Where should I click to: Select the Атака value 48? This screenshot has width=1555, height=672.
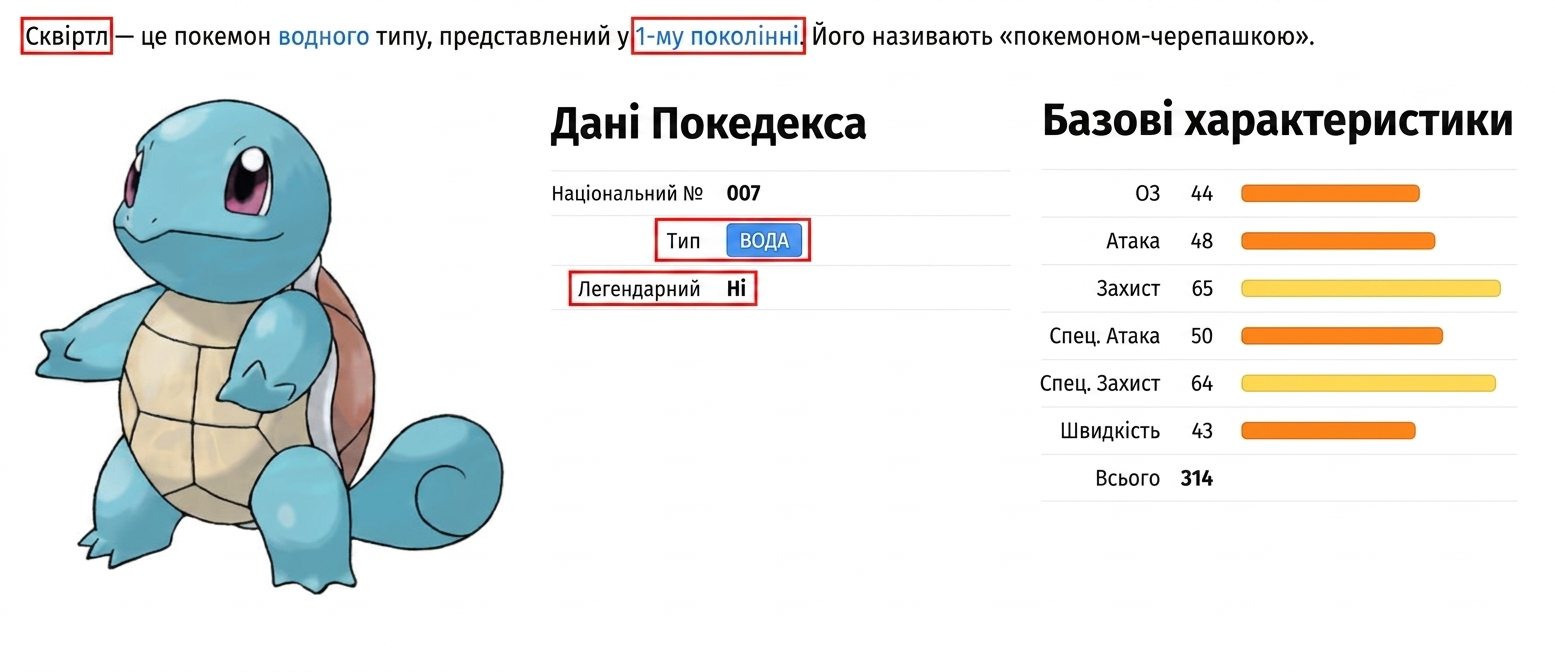1202,241
